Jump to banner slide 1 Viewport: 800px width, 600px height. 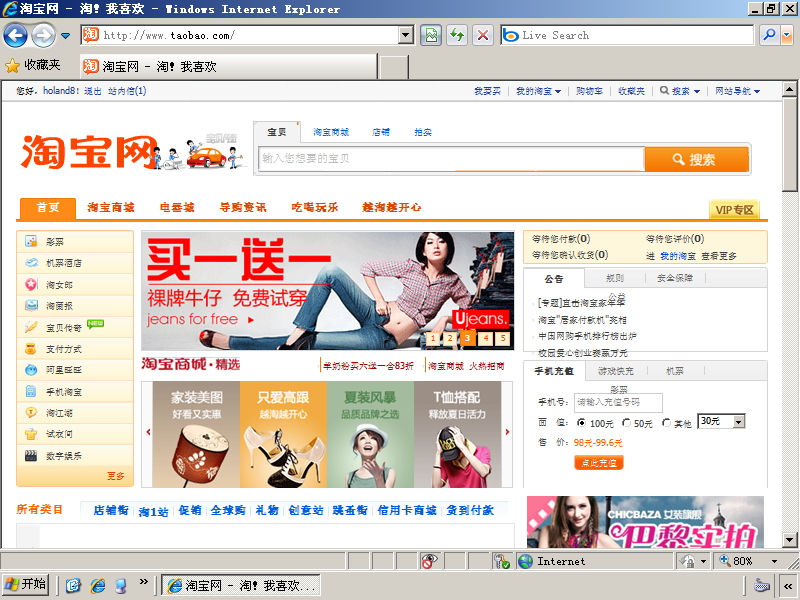click(433, 338)
